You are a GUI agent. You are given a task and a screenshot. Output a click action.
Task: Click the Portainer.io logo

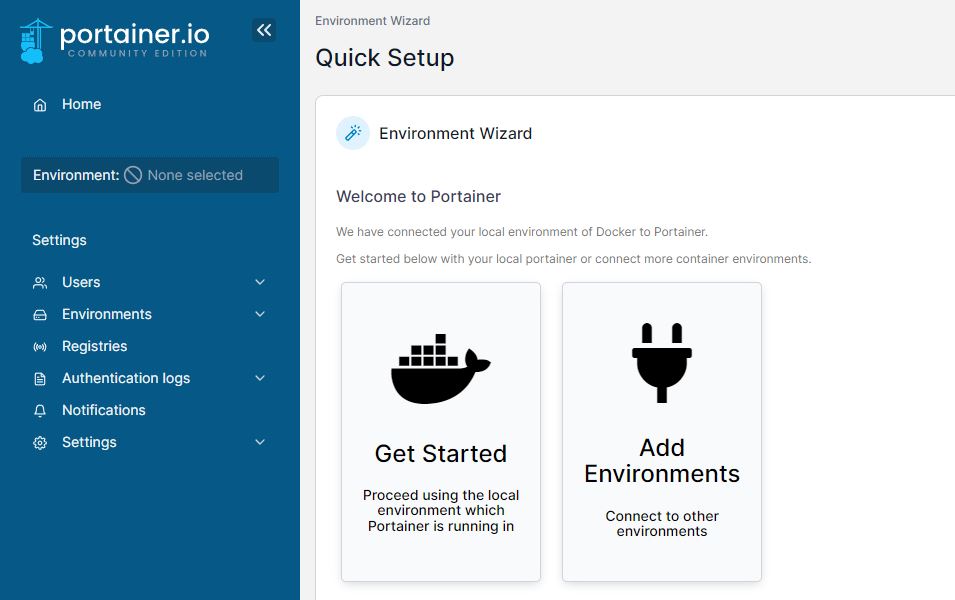(x=114, y=38)
